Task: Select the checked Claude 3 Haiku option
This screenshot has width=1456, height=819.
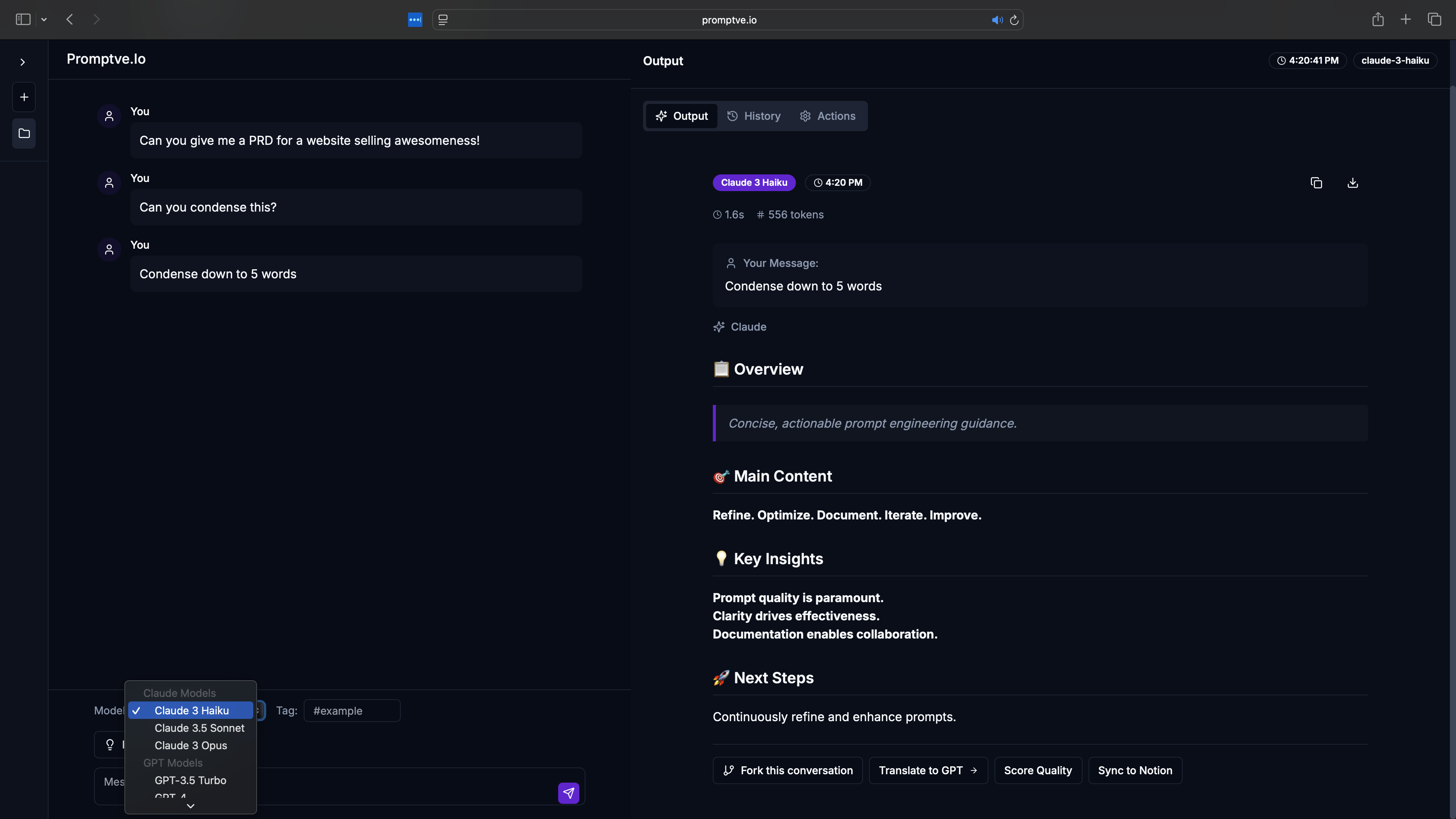Action: [191, 711]
